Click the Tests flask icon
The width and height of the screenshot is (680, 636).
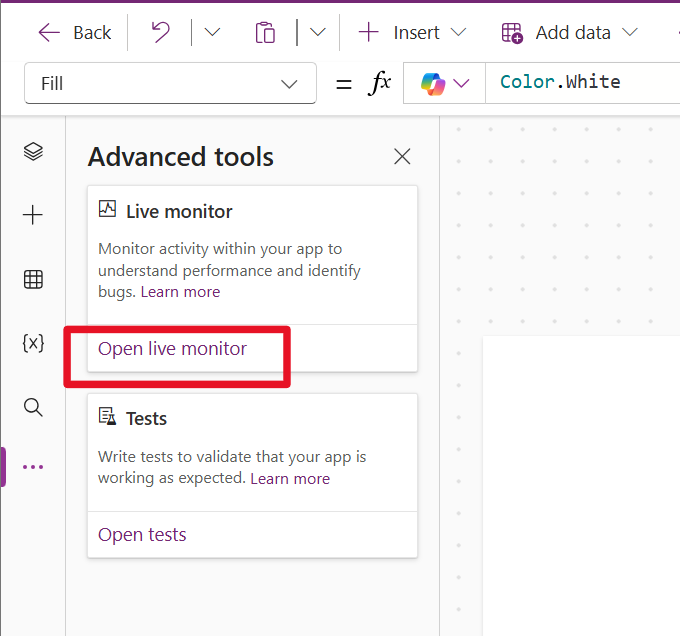[x=107, y=416]
